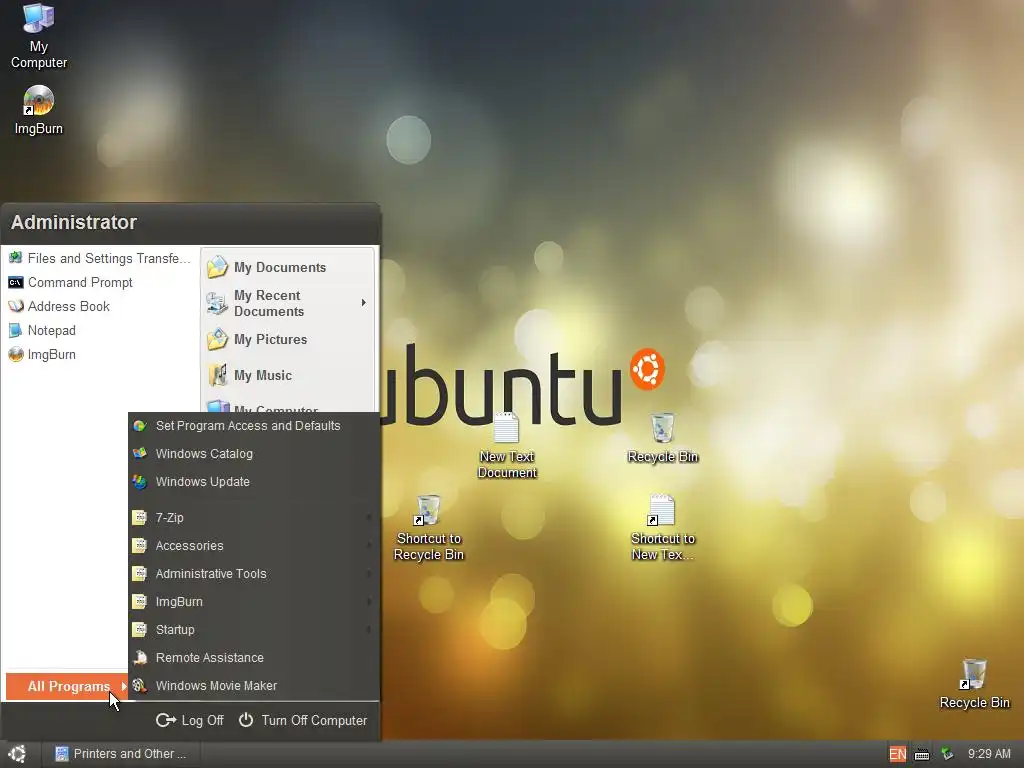Click the Windows Update globe icon
Screen dimensions: 1024x768
tap(139, 481)
